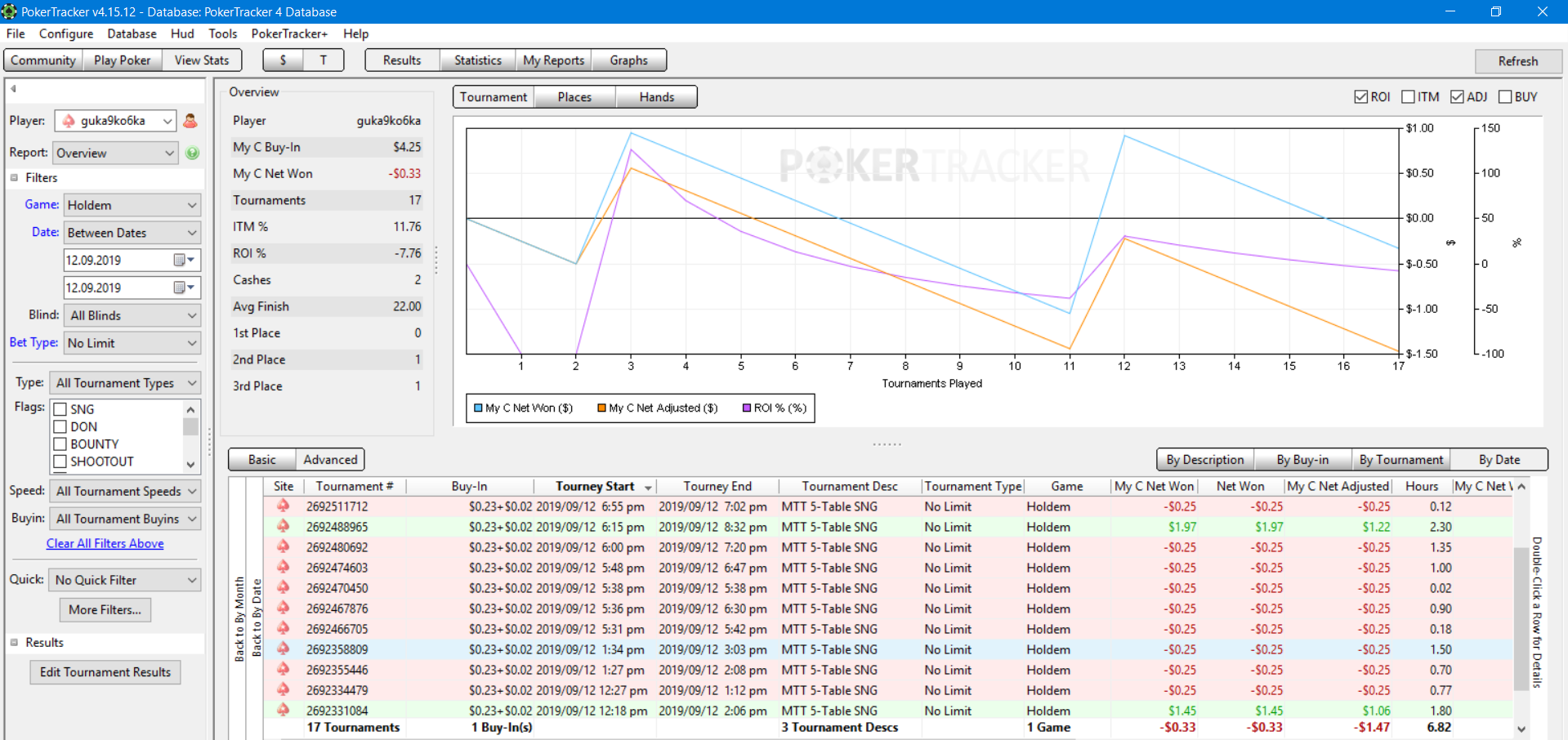Switch to the Statistics tab
The height and width of the screenshot is (740, 1568).
click(x=478, y=60)
